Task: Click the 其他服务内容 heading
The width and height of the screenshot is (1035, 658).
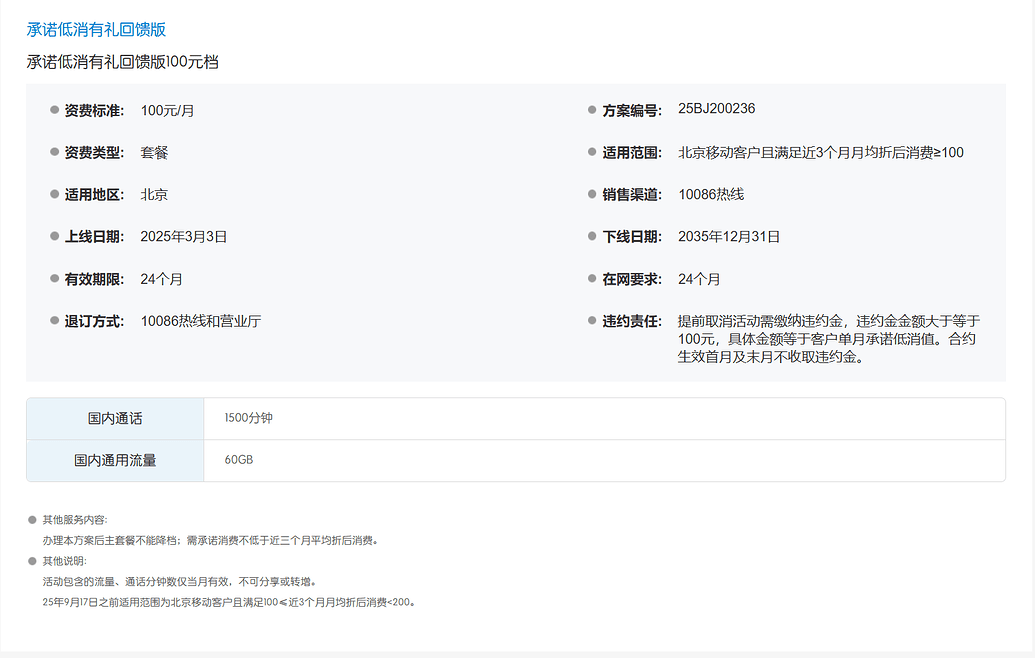Action: click(x=75, y=520)
